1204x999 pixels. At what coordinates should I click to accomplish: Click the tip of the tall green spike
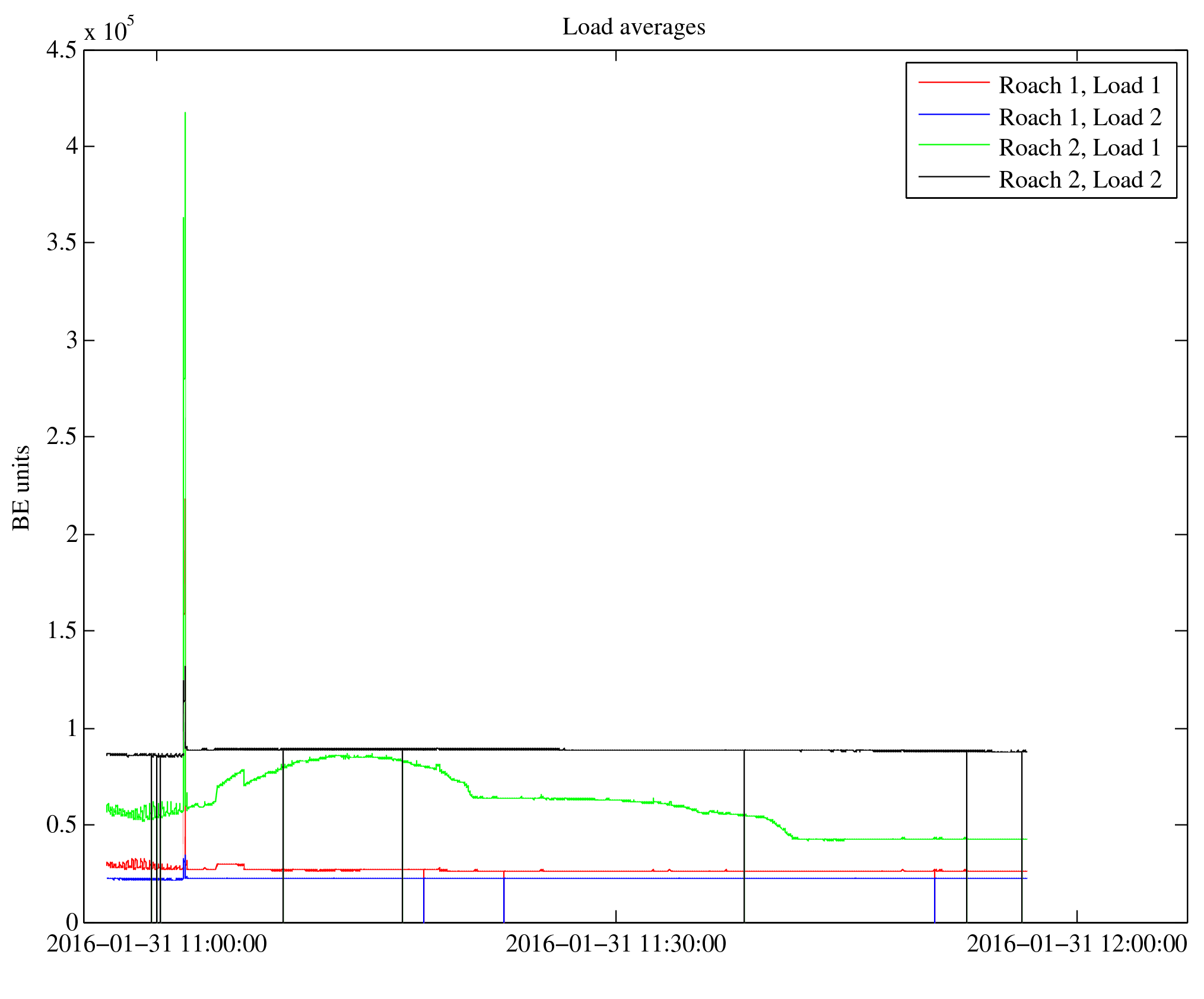click(x=185, y=113)
